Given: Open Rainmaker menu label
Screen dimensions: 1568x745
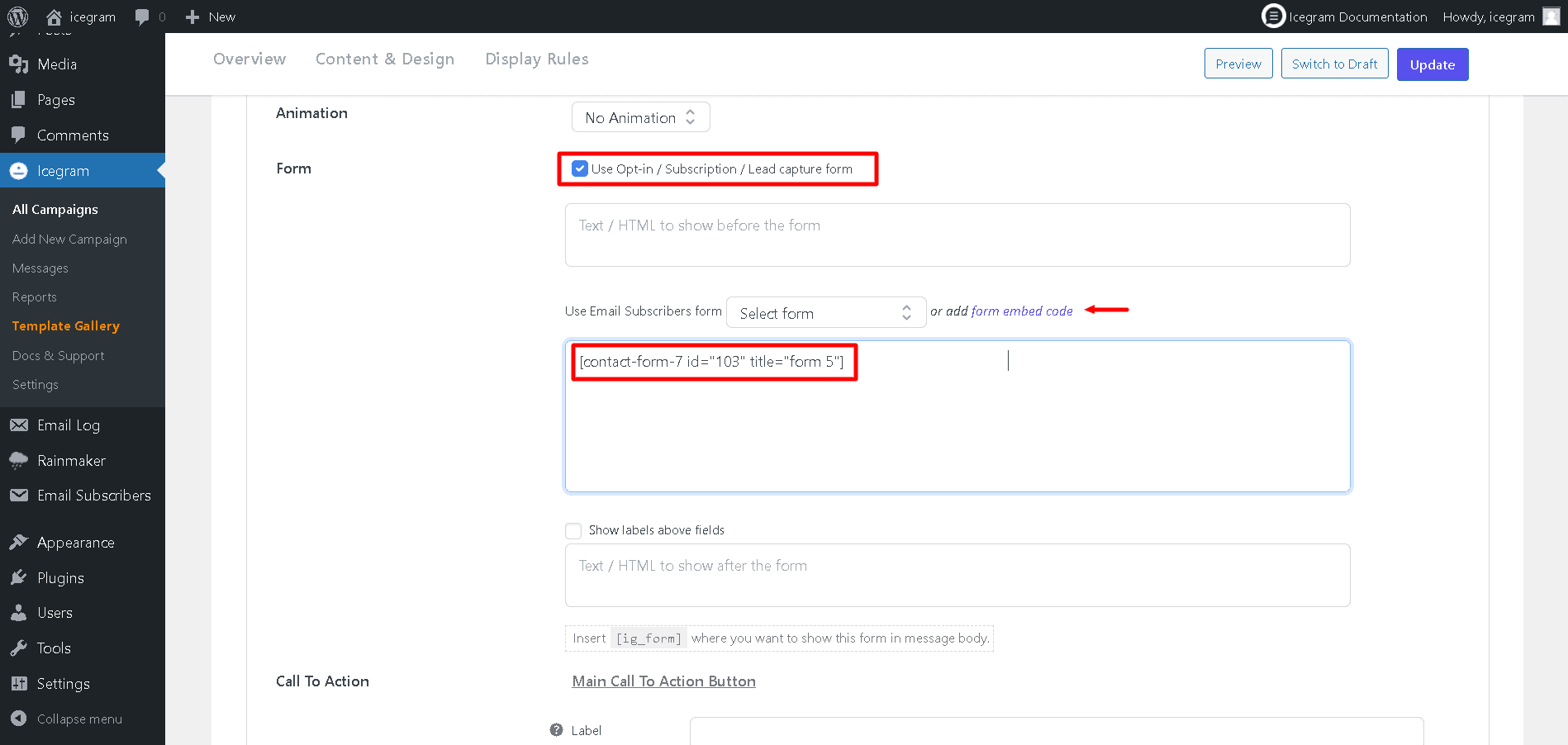Looking at the screenshot, I should pos(71,461).
